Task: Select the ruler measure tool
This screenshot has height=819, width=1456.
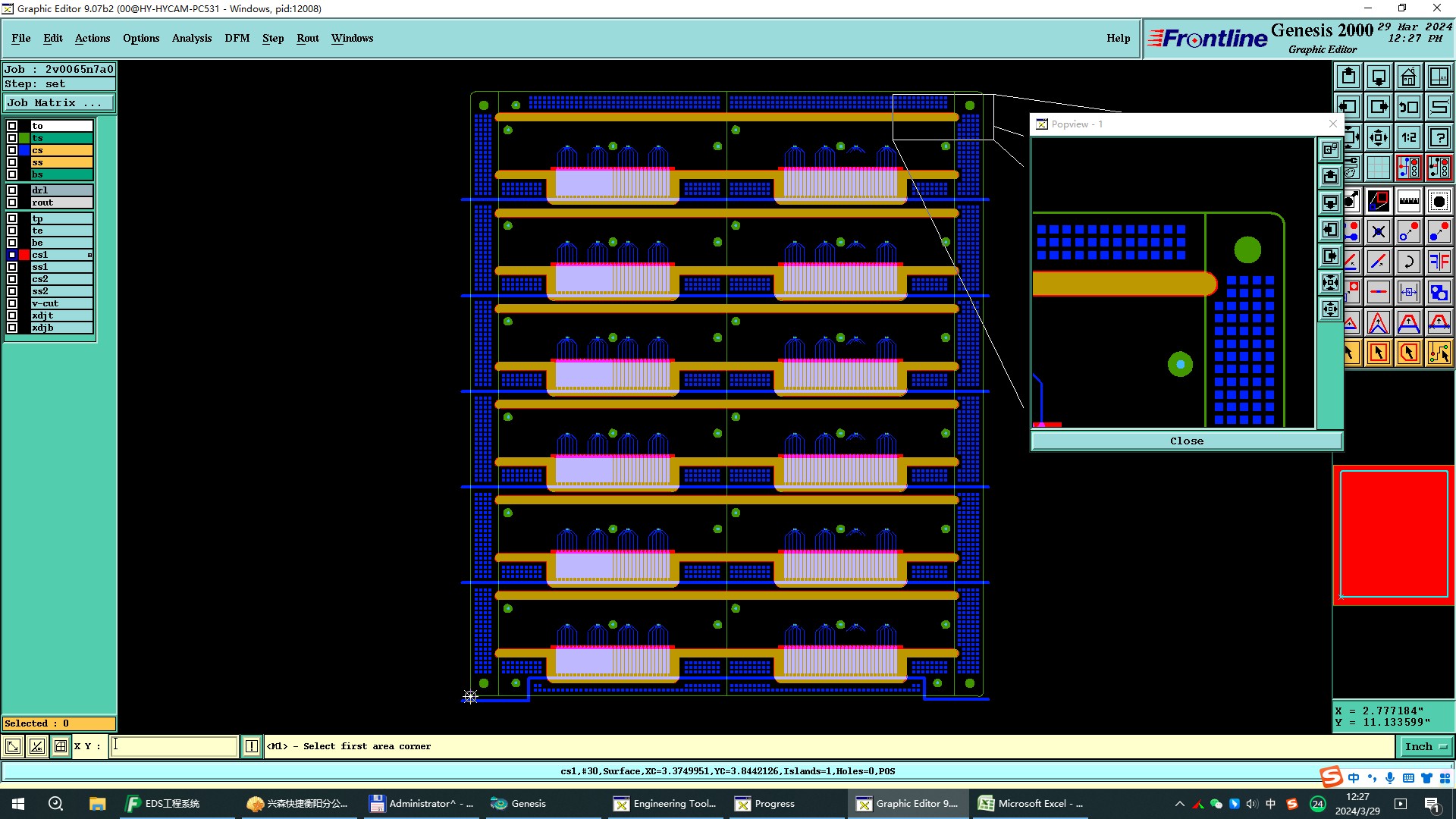Action: 1408,201
